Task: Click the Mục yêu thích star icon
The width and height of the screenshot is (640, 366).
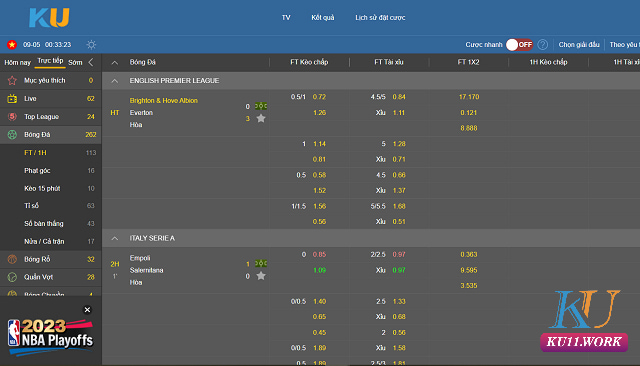Action: click(x=12, y=80)
